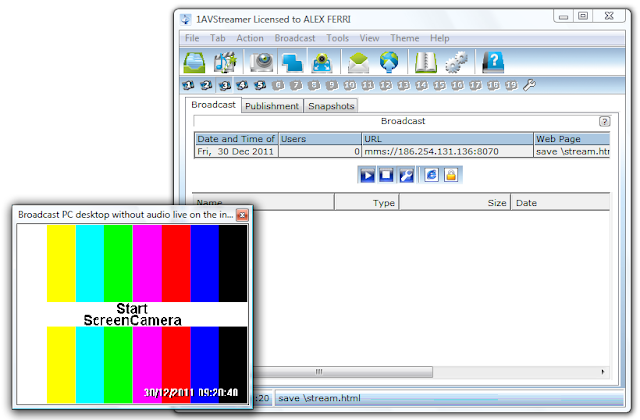Maximize the 1AVStreamer window

tap(583, 16)
